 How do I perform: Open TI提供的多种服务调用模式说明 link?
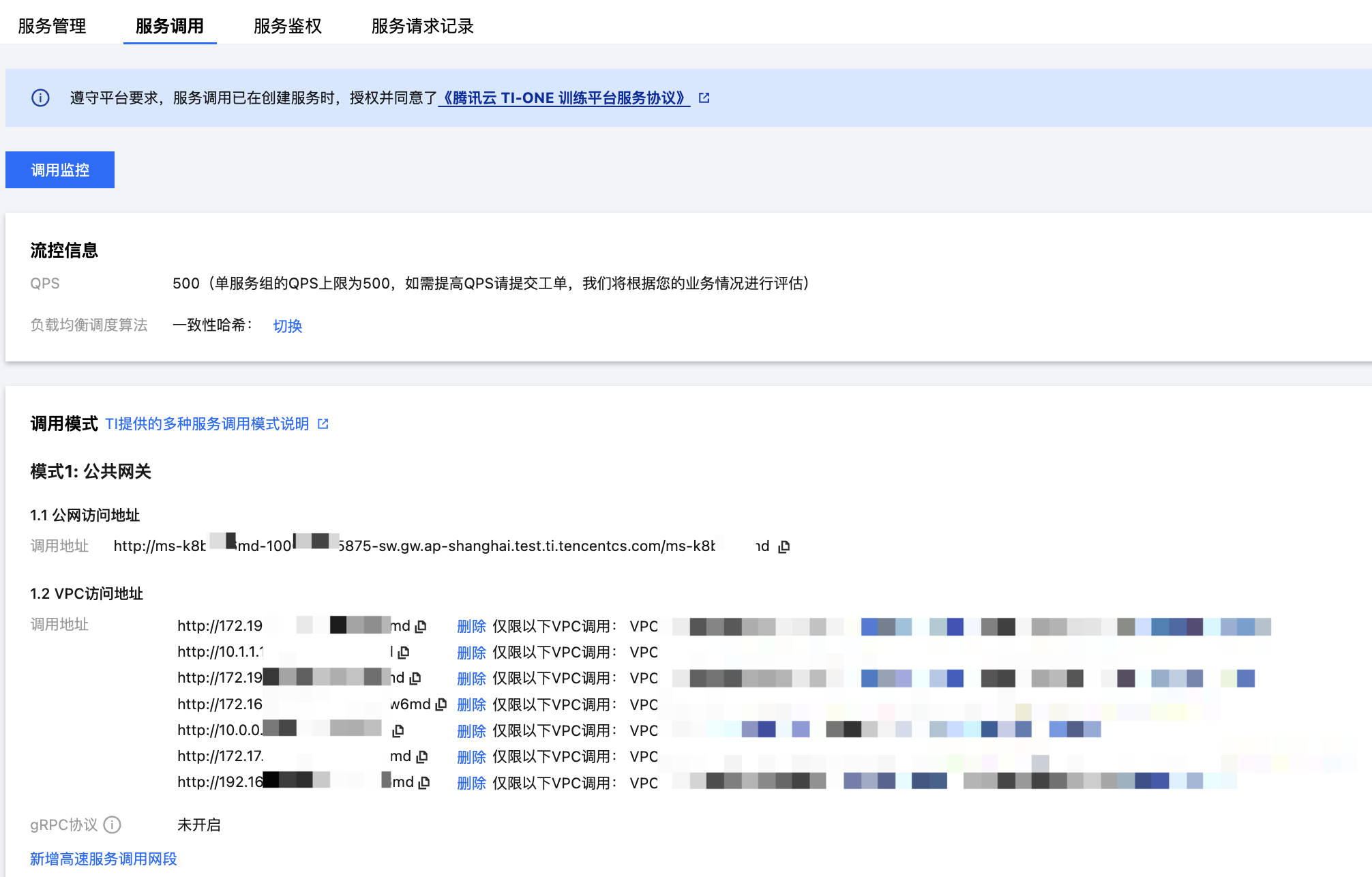(207, 424)
